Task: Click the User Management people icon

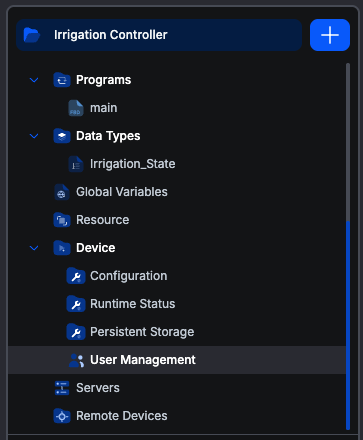Action: coord(76,360)
